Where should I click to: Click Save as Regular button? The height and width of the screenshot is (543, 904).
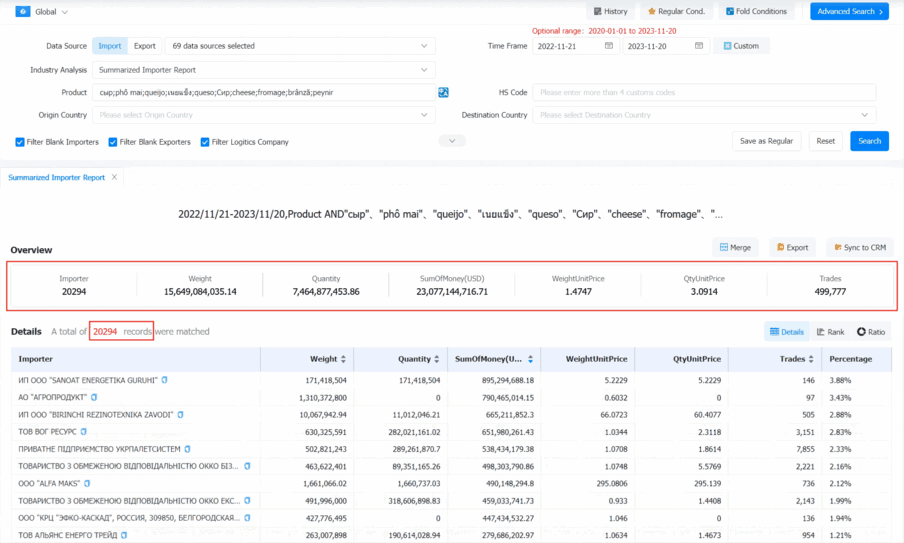coord(766,141)
